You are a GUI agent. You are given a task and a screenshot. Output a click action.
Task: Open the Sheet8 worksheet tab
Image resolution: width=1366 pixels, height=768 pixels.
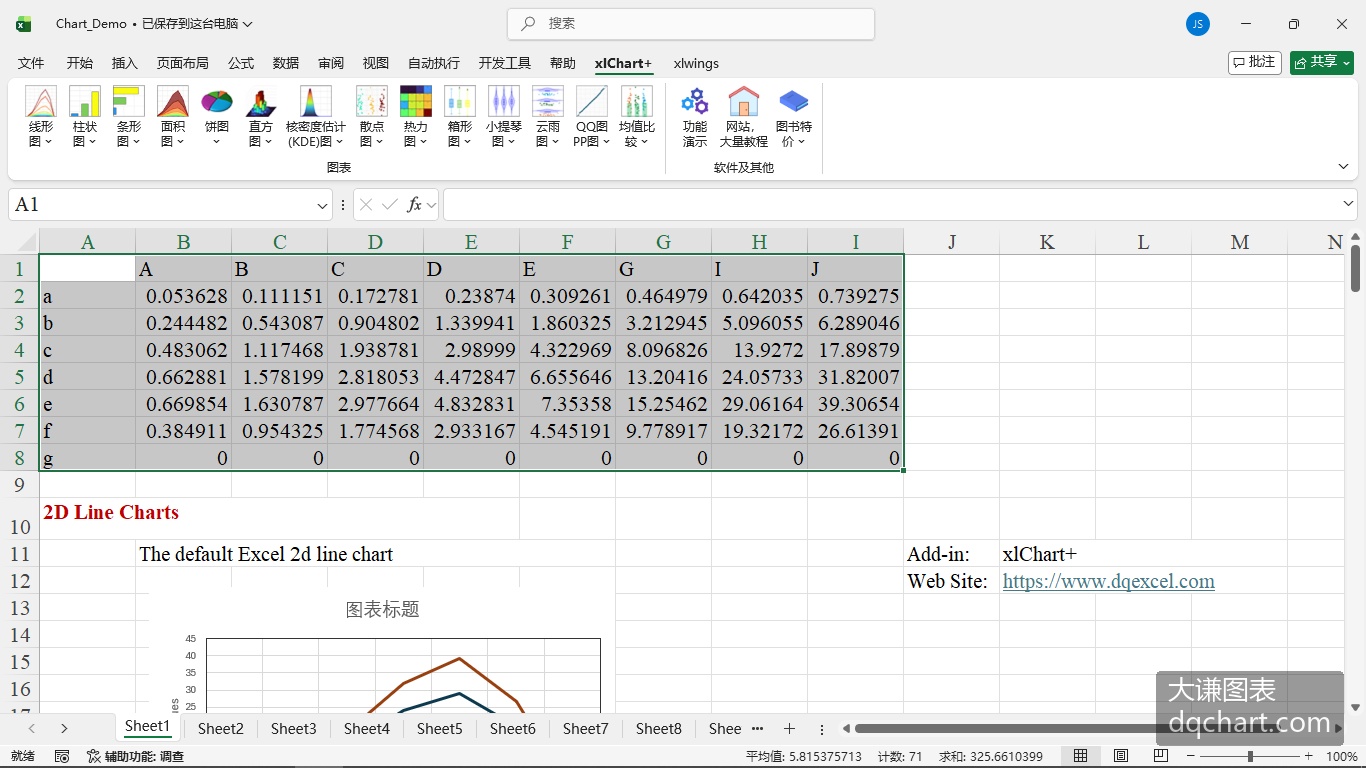click(x=658, y=729)
